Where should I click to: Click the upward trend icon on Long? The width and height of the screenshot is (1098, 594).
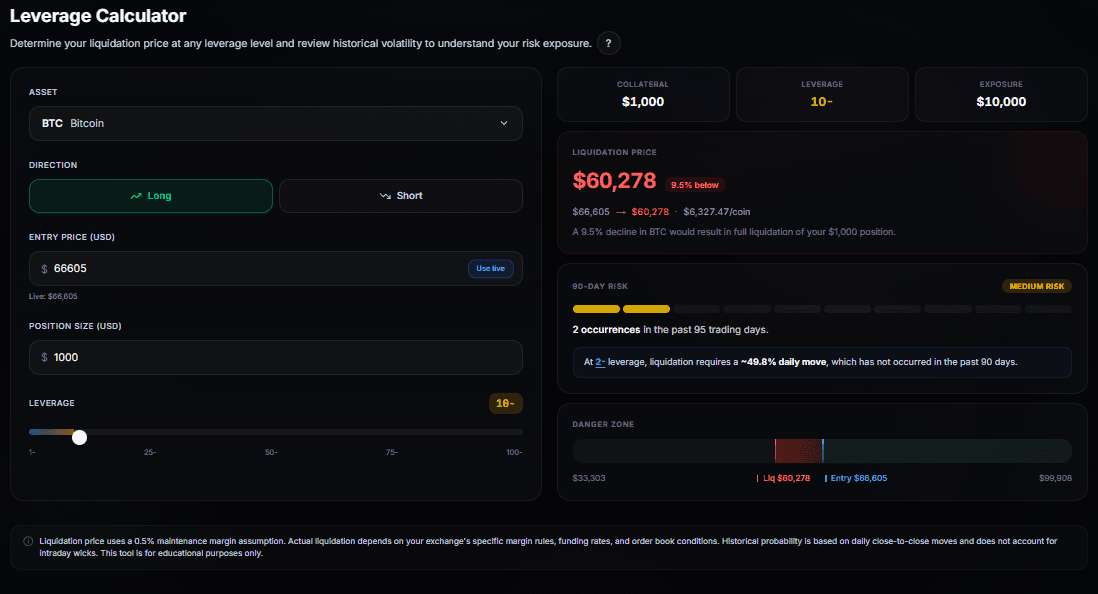click(136, 196)
